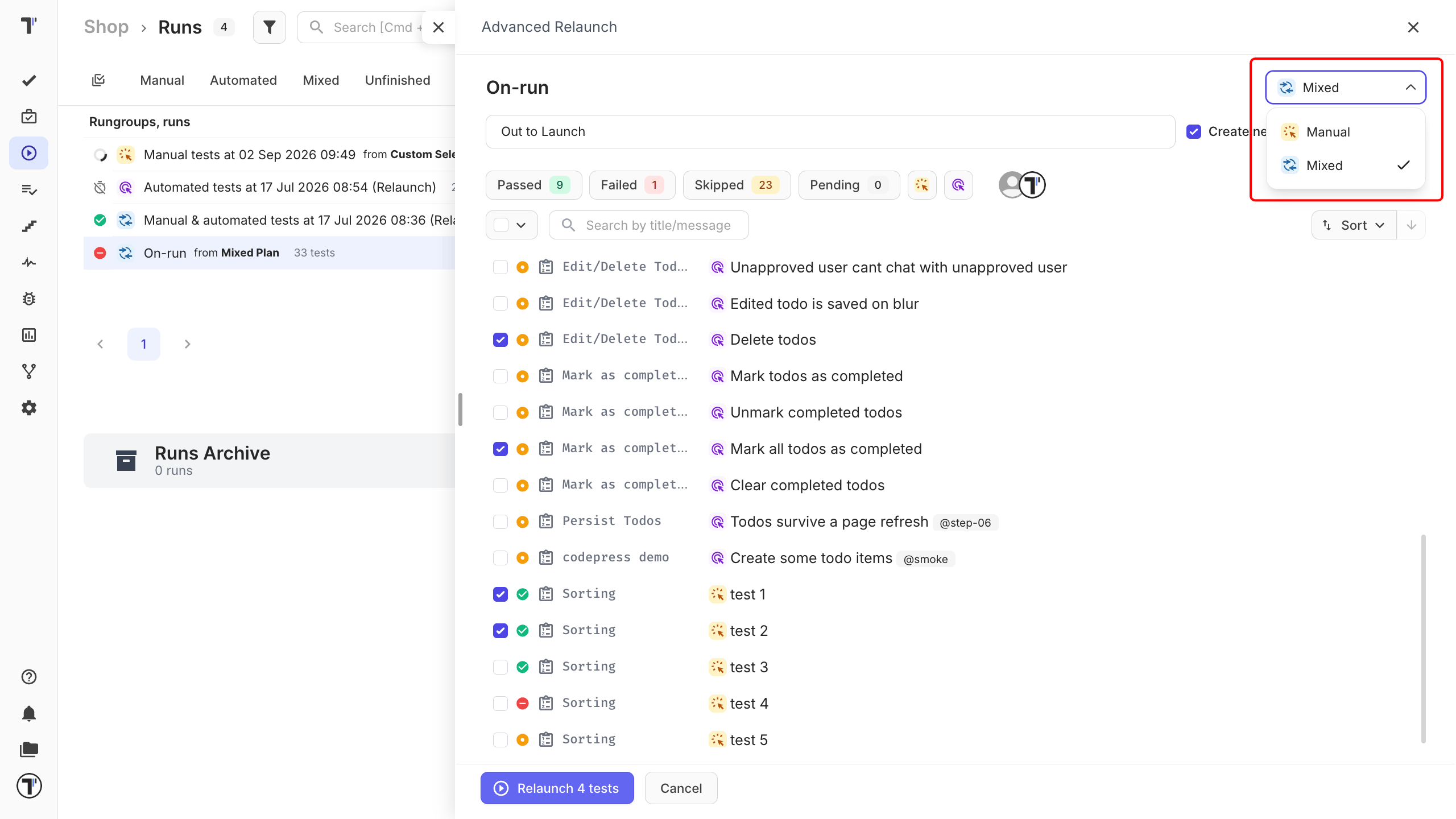Click the Shop breadcrumb link

(x=106, y=27)
